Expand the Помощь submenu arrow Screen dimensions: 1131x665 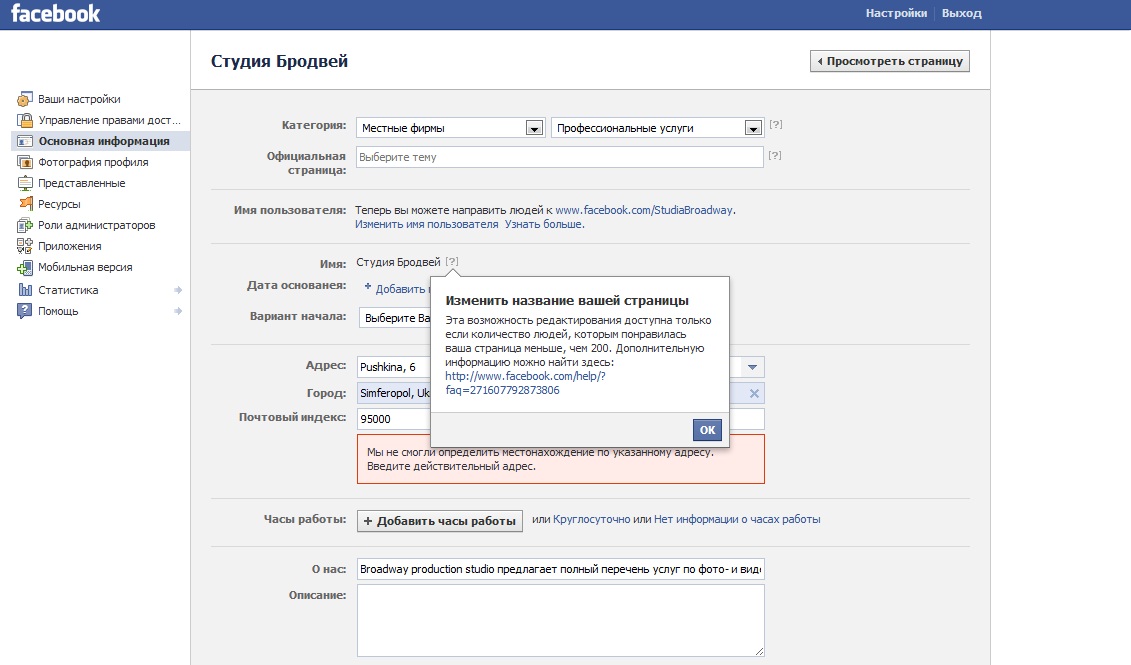tap(177, 311)
